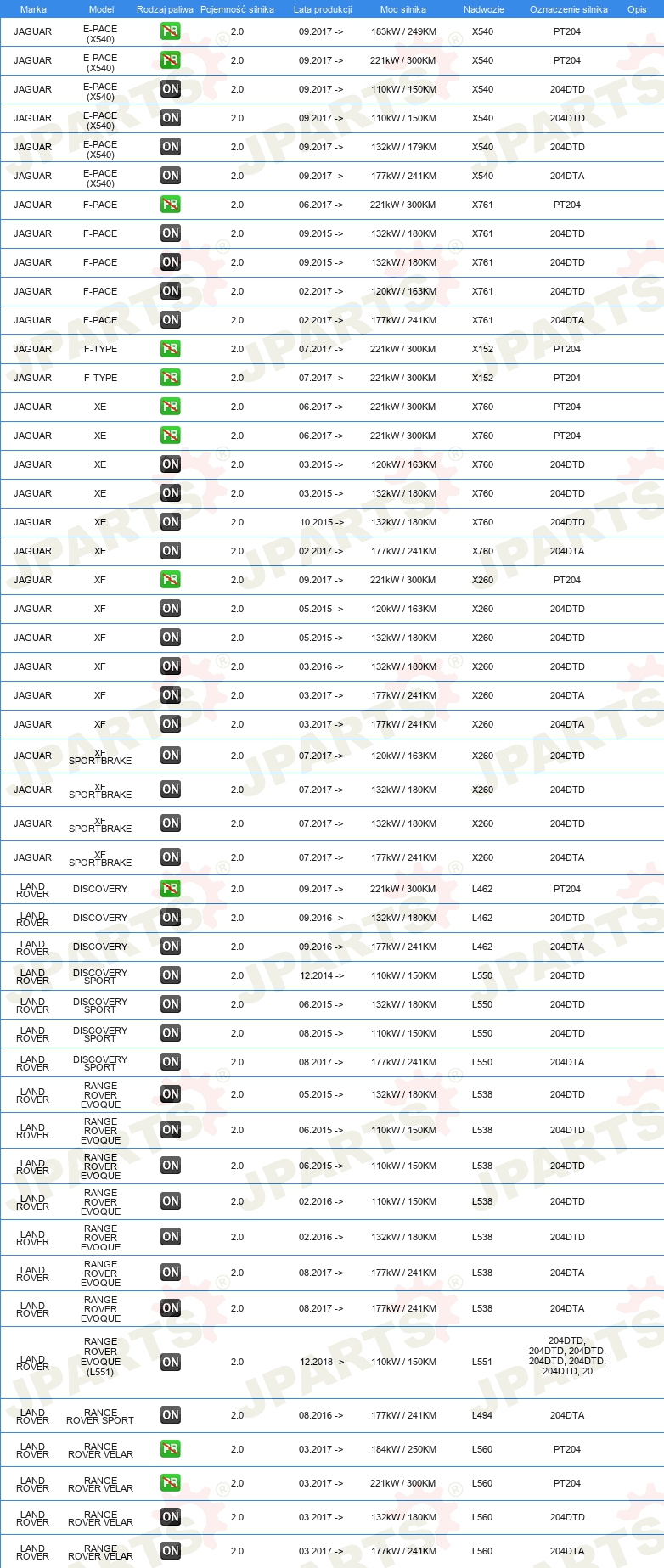Click petrol icon in Land Rover Discovery PT204 row
This screenshot has width=664, height=1568.
tap(171, 889)
